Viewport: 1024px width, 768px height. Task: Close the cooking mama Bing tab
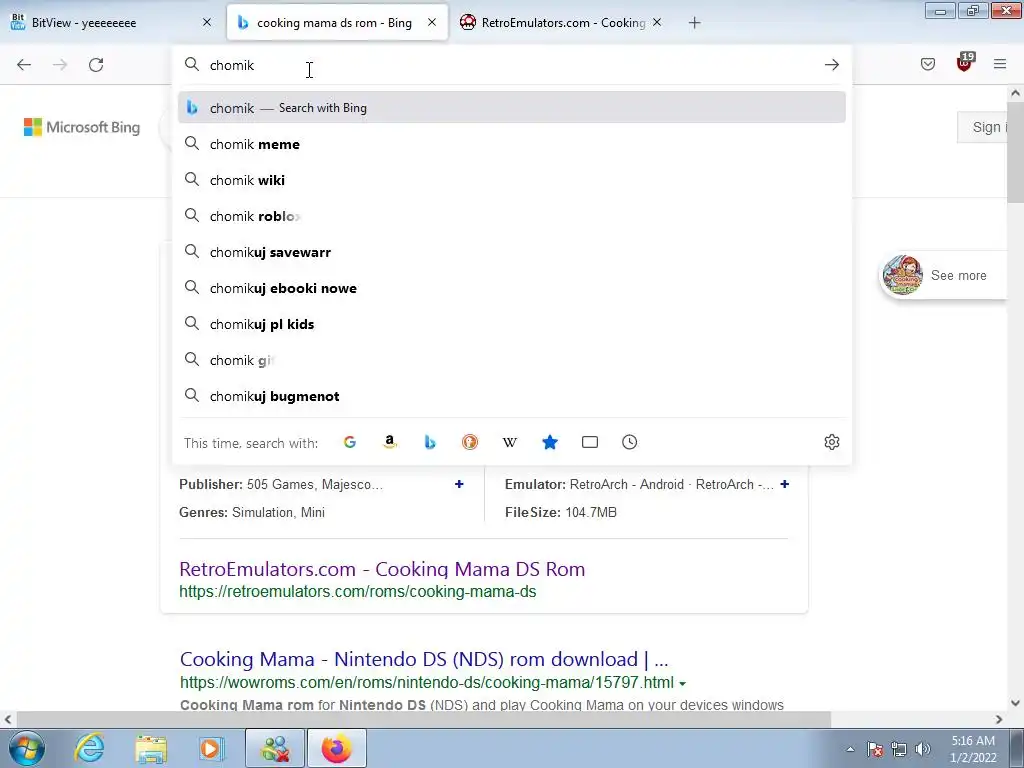click(432, 22)
